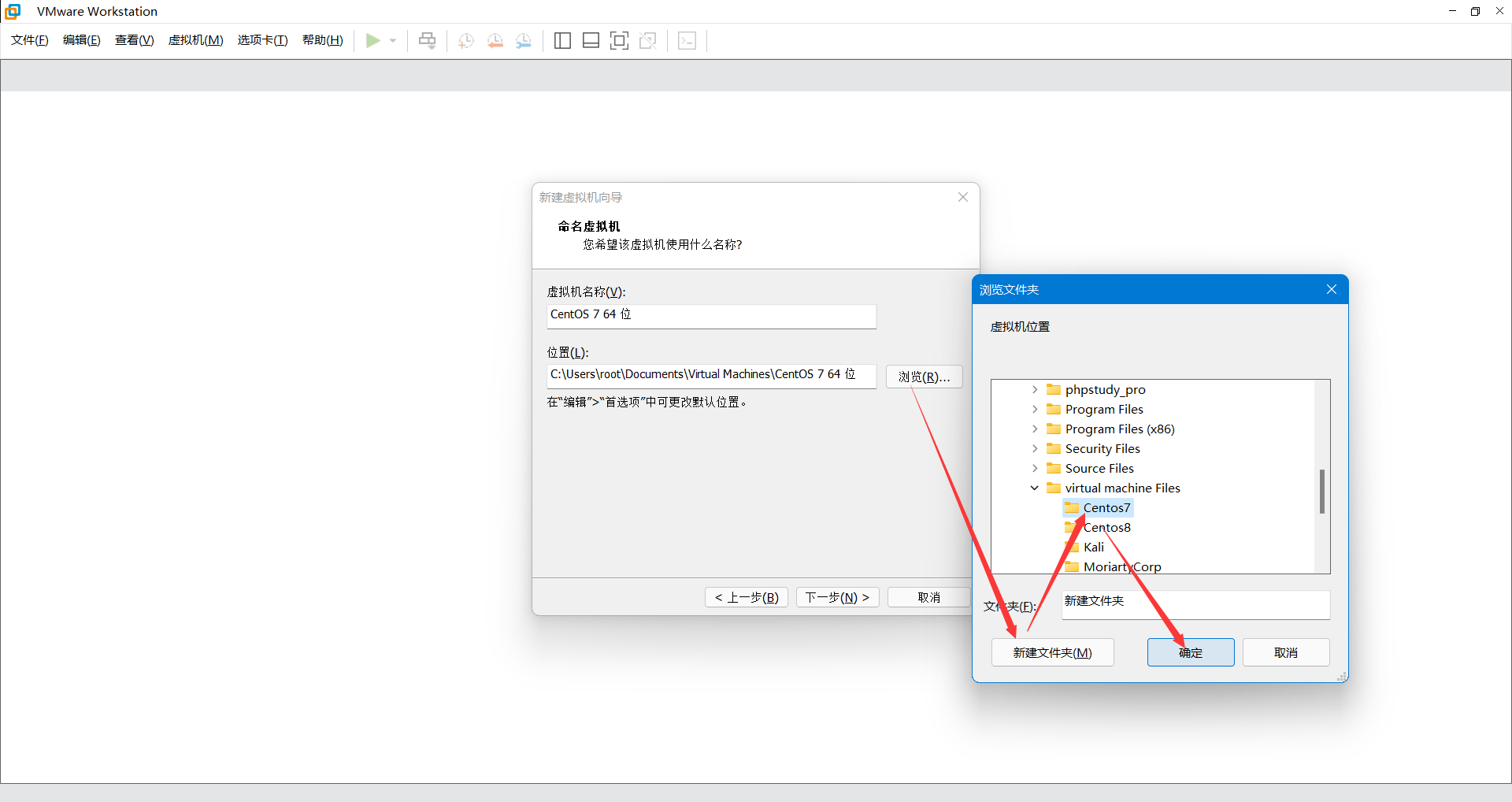Select the Program Files folder row

(x=1095, y=409)
